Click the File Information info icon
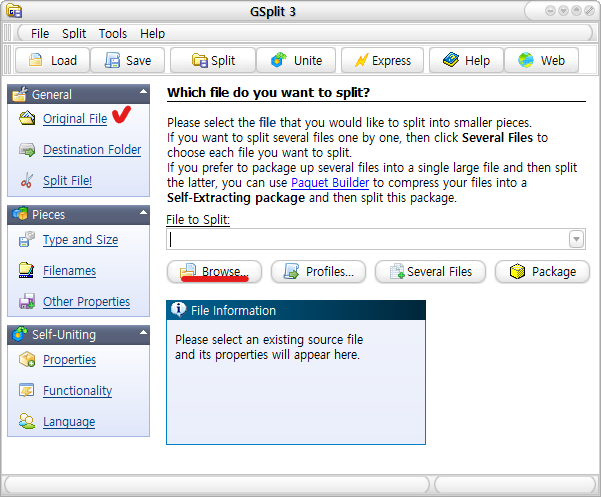 coord(178,309)
